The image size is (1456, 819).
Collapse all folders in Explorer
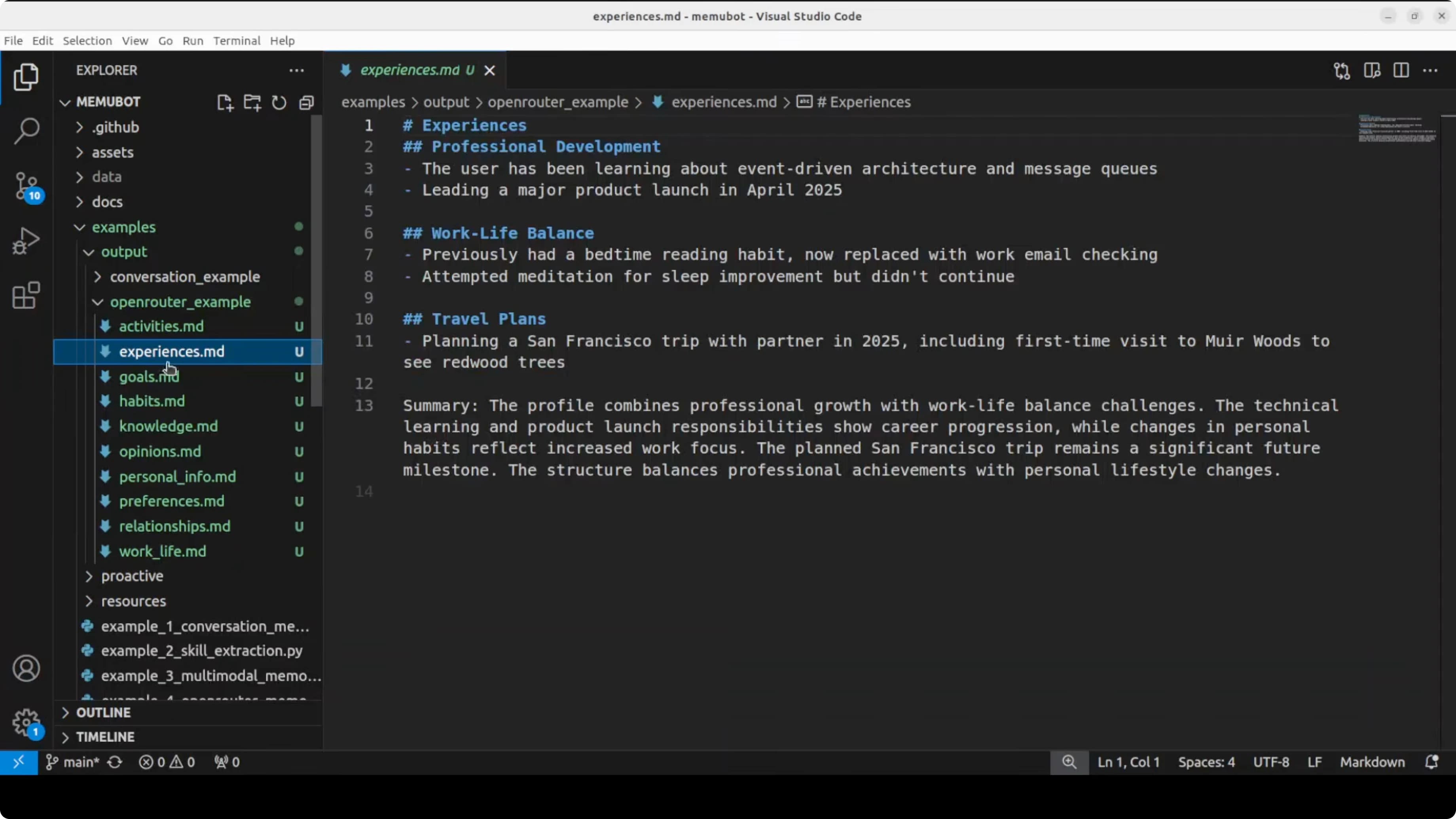pyautogui.click(x=306, y=102)
